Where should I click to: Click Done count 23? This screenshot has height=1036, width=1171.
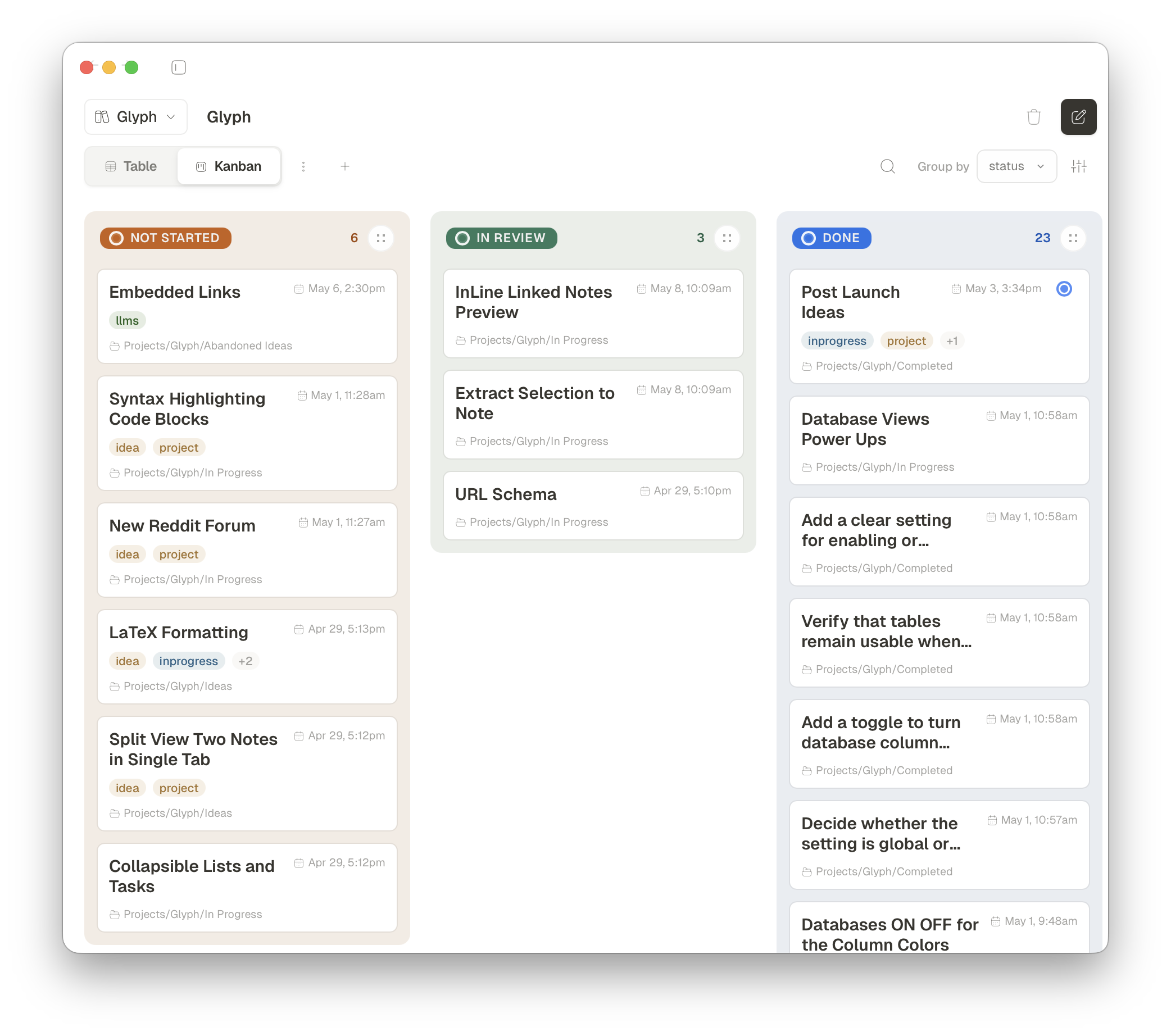[x=1042, y=238]
